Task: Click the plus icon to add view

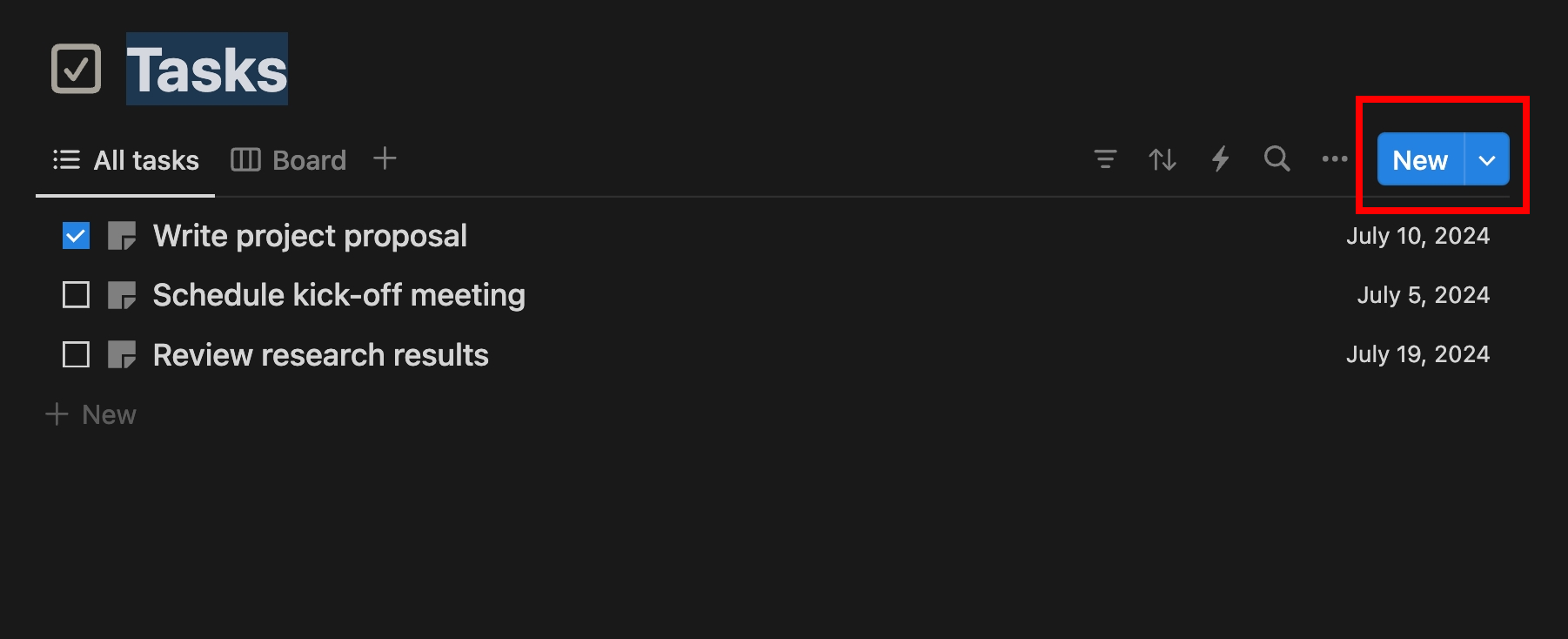Action: [x=385, y=158]
